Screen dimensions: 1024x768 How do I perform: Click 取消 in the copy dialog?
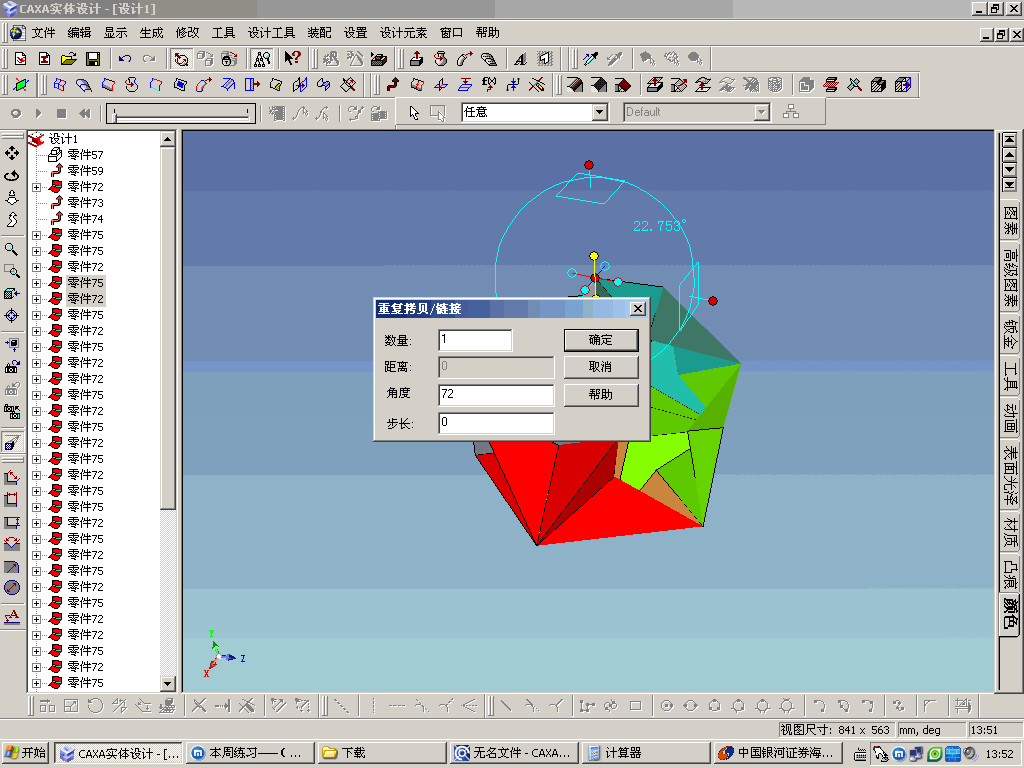point(601,367)
